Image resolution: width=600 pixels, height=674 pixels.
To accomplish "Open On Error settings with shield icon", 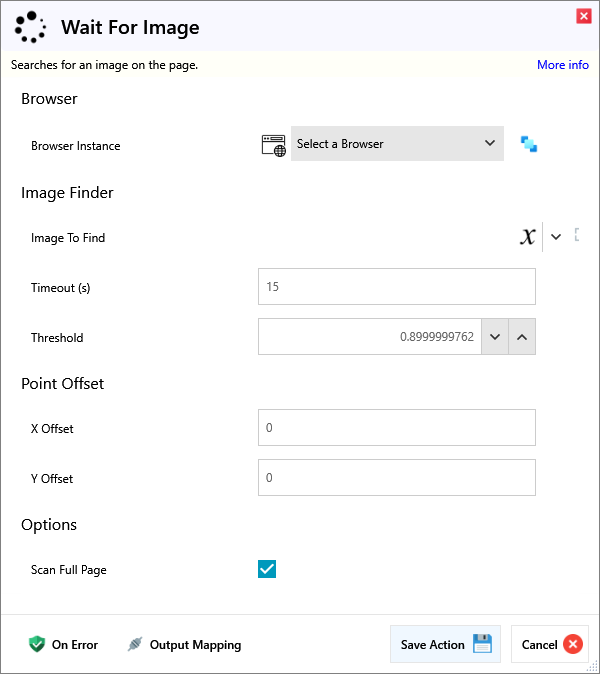I will [63, 645].
